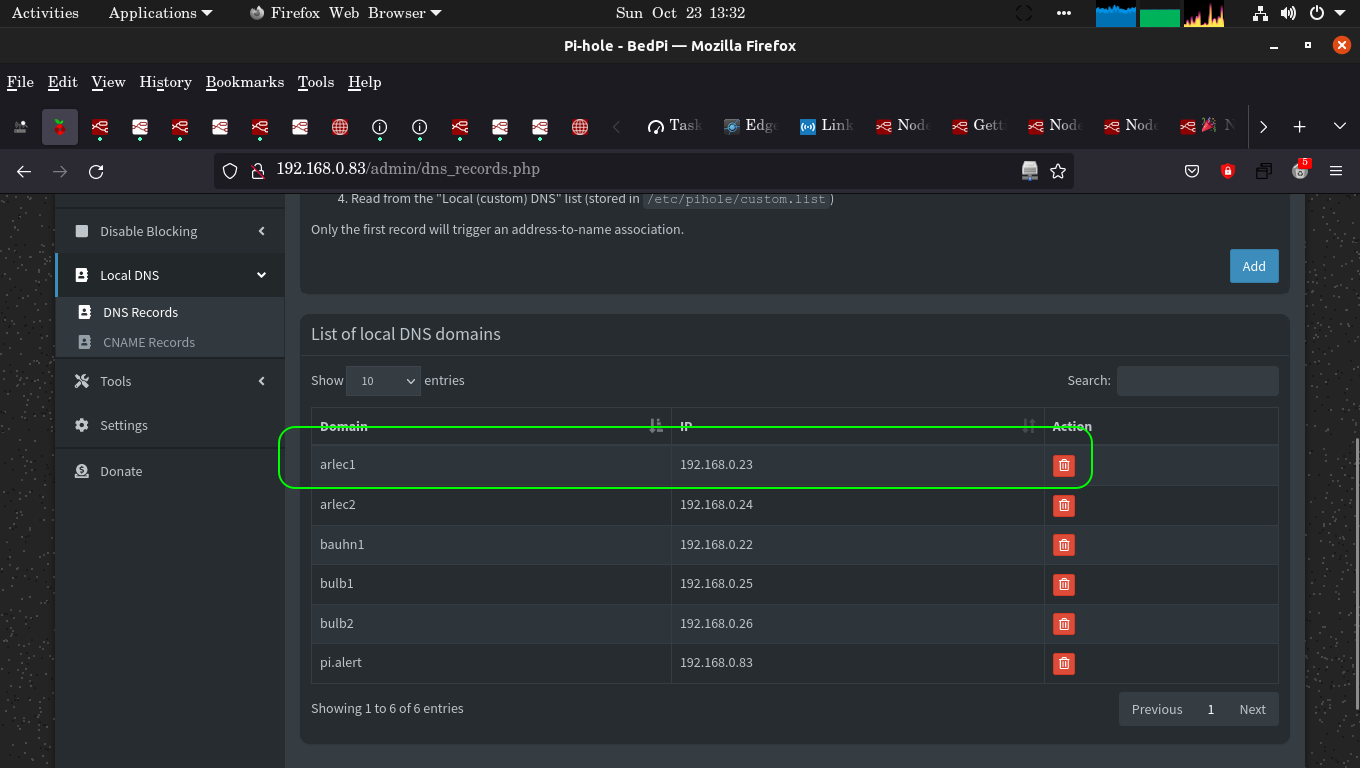This screenshot has height=768, width=1360.
Task: Select the 192.168.0.83 IP cell
Action: (858, 663)
